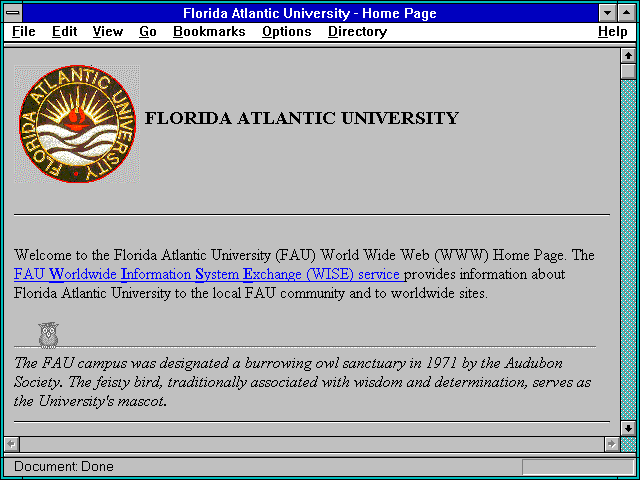Open the Directory menu
This screenshot has width=640, height=480.
pyautogui.click(x=358, y=32)
